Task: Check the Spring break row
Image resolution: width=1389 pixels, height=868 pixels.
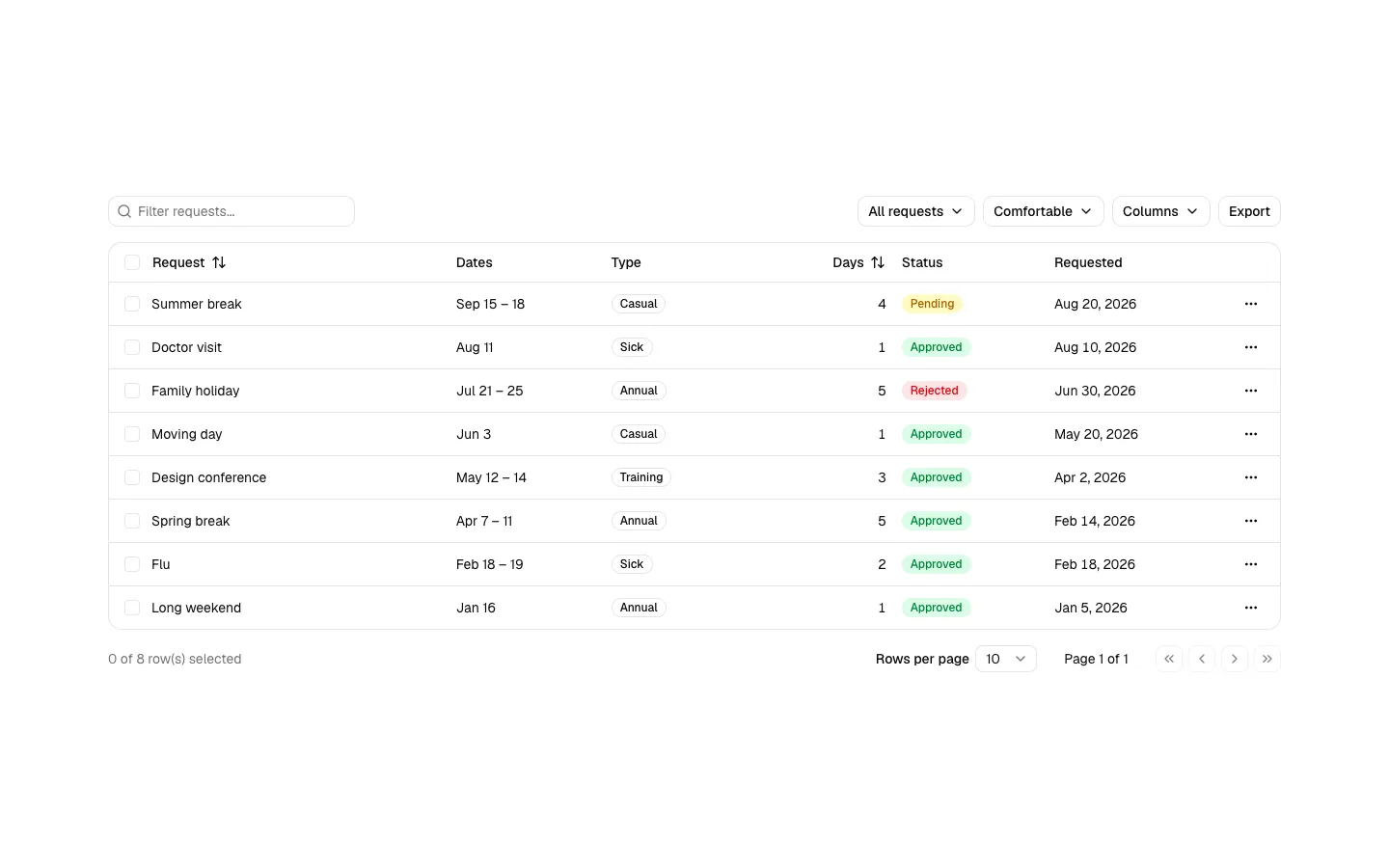Action: tap(132, 521)
